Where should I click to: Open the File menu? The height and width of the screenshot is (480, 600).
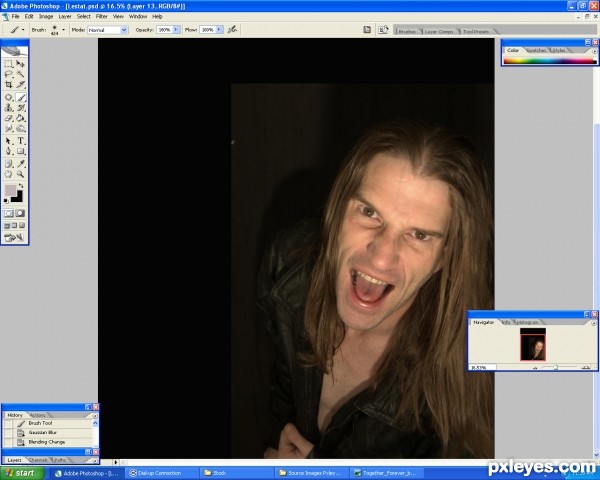15,16
